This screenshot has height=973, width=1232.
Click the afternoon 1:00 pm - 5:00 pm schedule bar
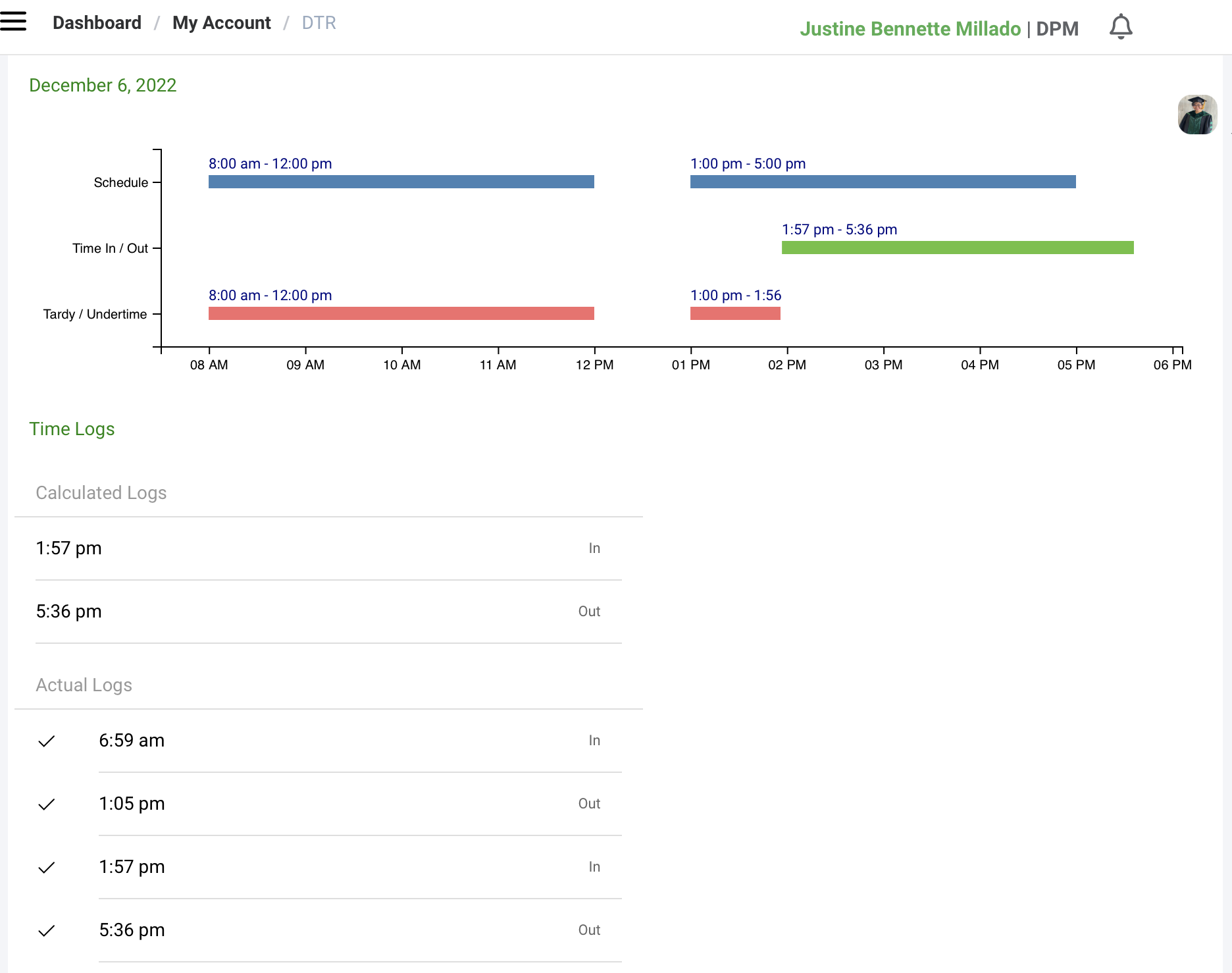pyautogui.click(x=883, y=182)
